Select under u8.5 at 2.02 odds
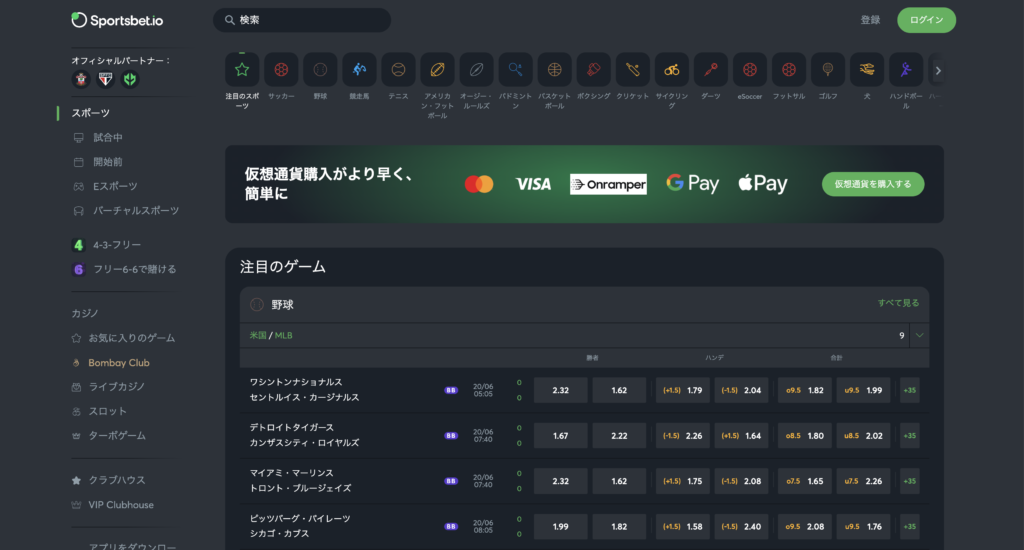 point(863,436)
